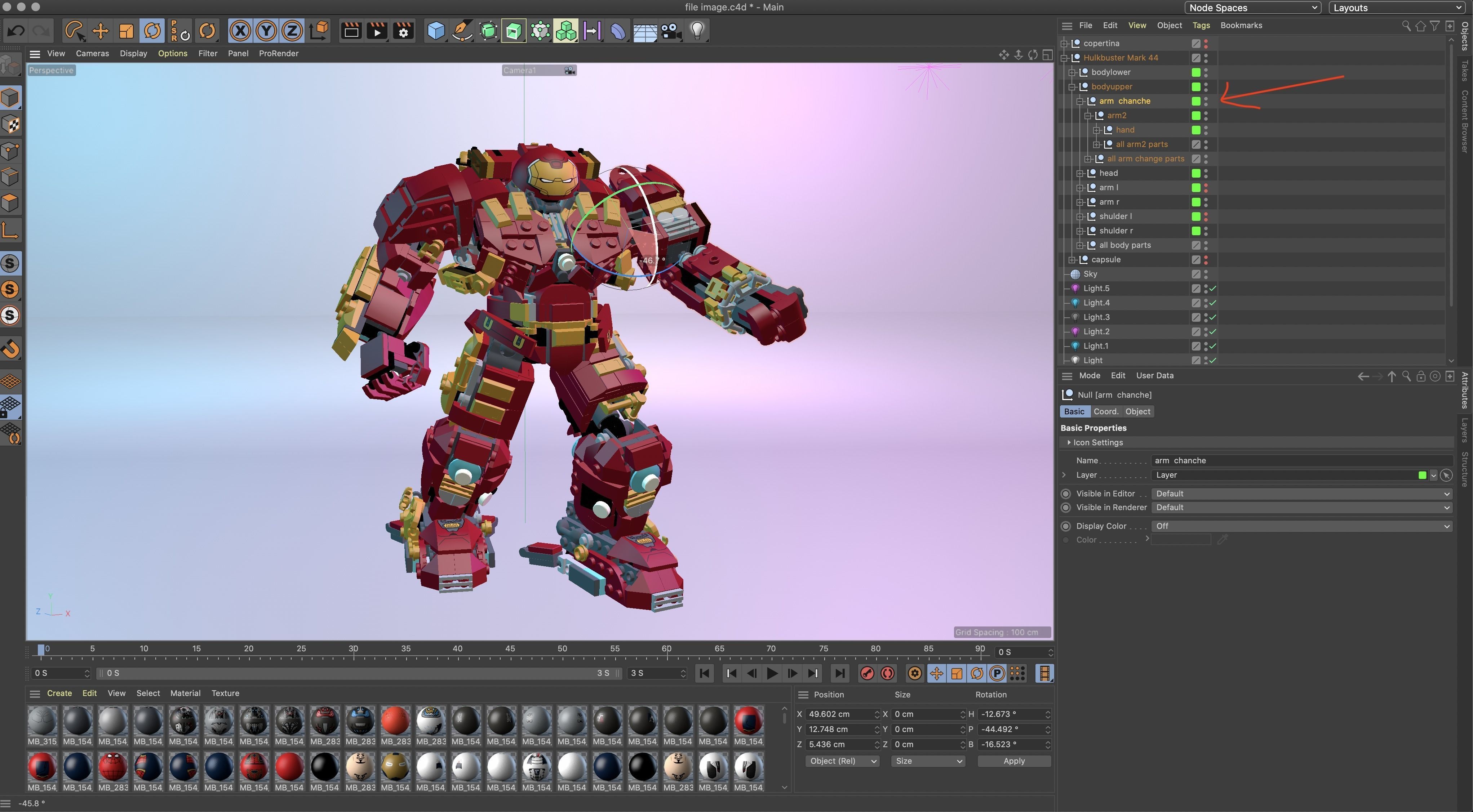Screen dimensions: 1473x812
Task: Open the Cameras viewport menu
Action: pos(92,53)
